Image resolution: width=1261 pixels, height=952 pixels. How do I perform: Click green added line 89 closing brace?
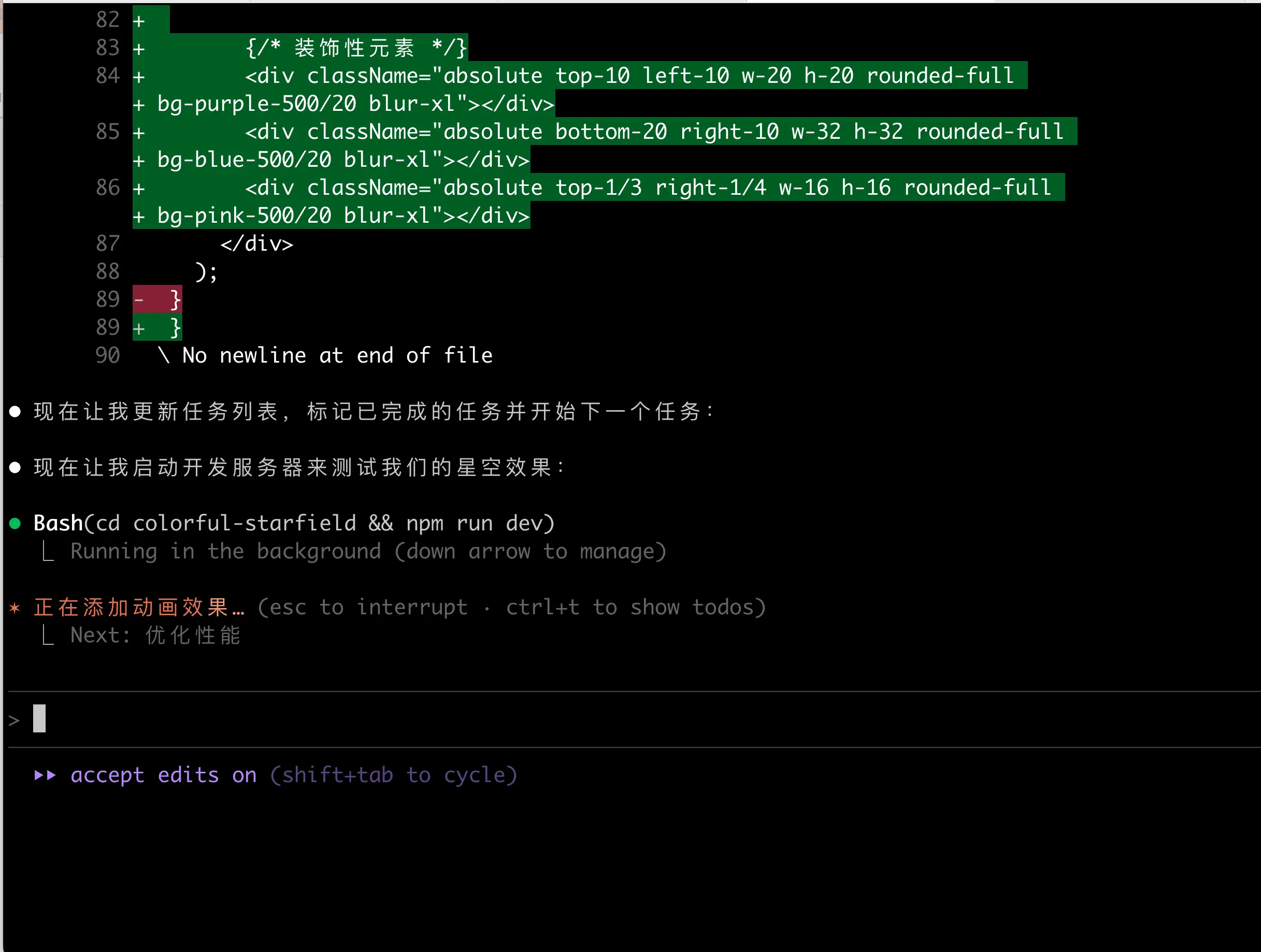pos(175,328)
